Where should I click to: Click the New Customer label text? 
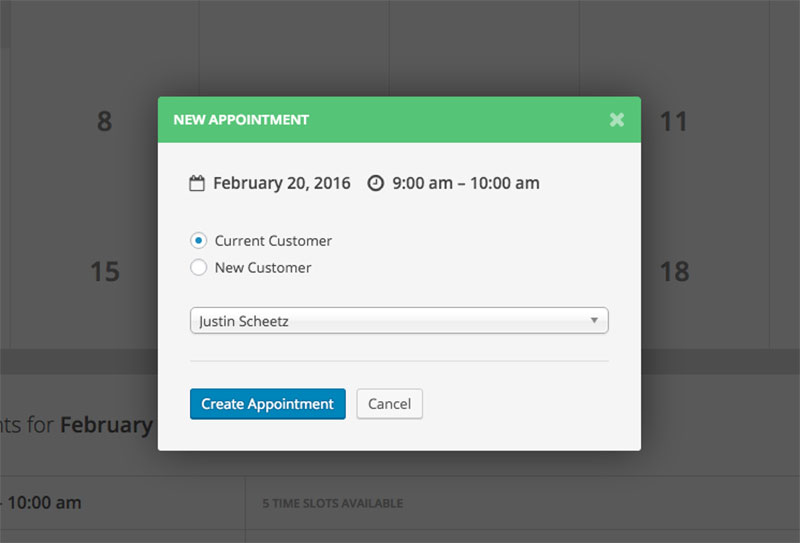[263, 268]
